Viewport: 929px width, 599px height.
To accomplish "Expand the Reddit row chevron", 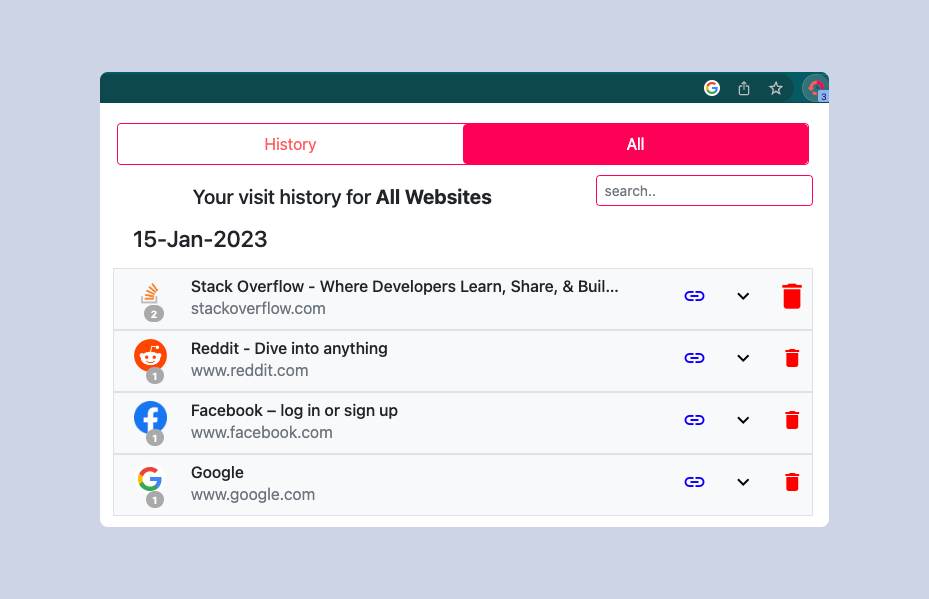I will coord(743,358).
